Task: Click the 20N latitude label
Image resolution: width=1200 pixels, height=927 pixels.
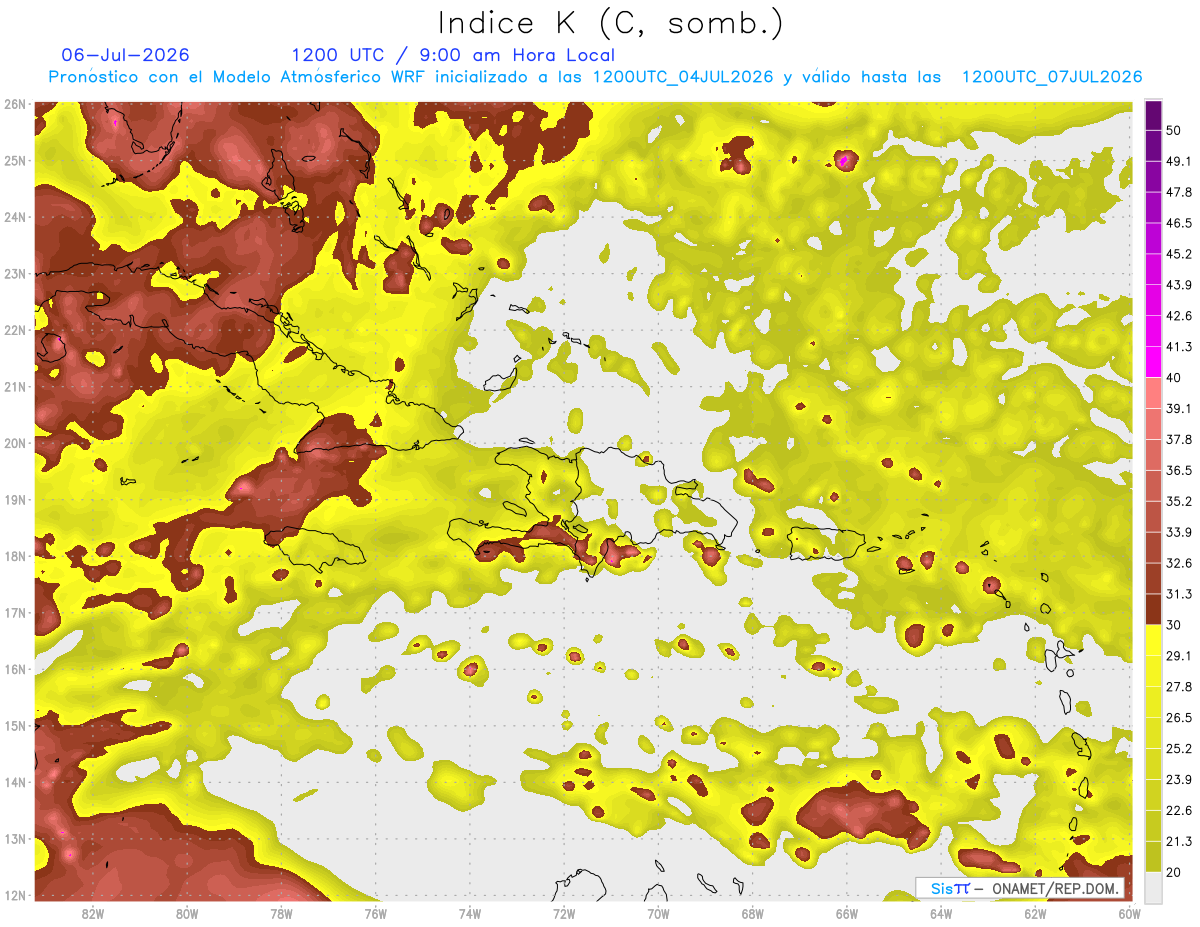Action: (15, 443)
